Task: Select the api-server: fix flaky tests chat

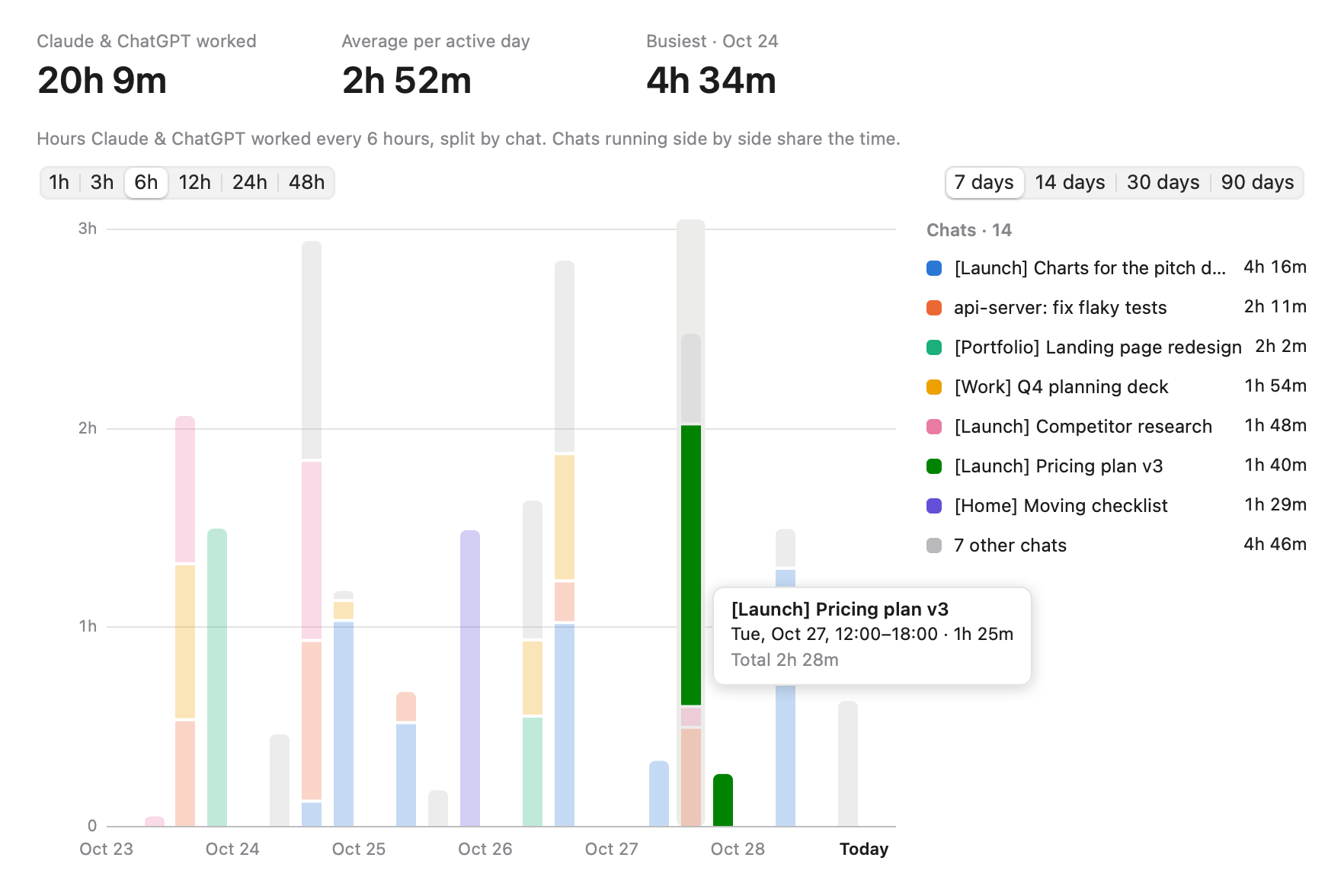Action: click(x=1116, y=308)
